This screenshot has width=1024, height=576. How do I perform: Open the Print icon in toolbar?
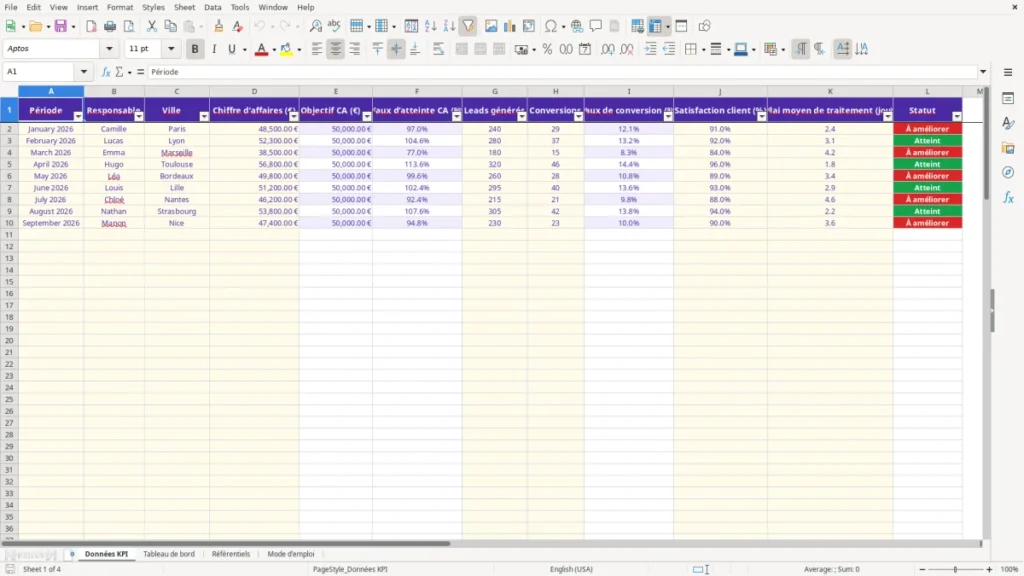point(110,26)
